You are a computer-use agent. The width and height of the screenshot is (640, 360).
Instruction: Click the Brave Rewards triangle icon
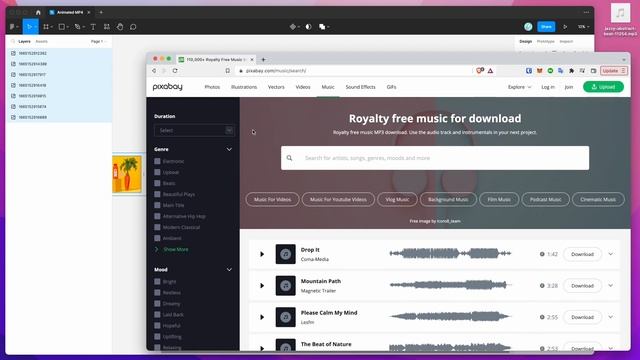tap(490, 71)
